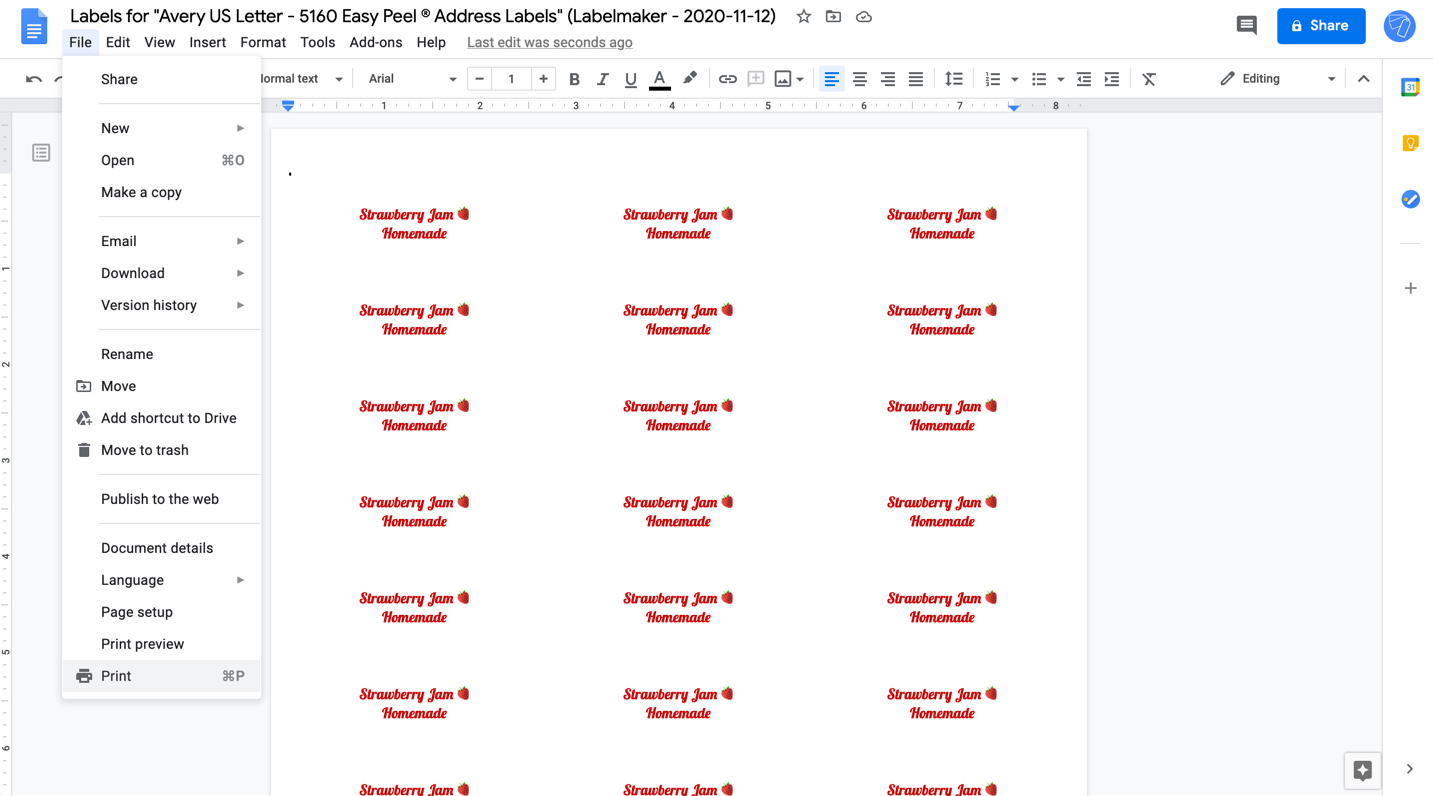This screenshot has height=796, width=1433.
Task: Open comment history via the top-right comments icon
Action: click(1246, 25)
